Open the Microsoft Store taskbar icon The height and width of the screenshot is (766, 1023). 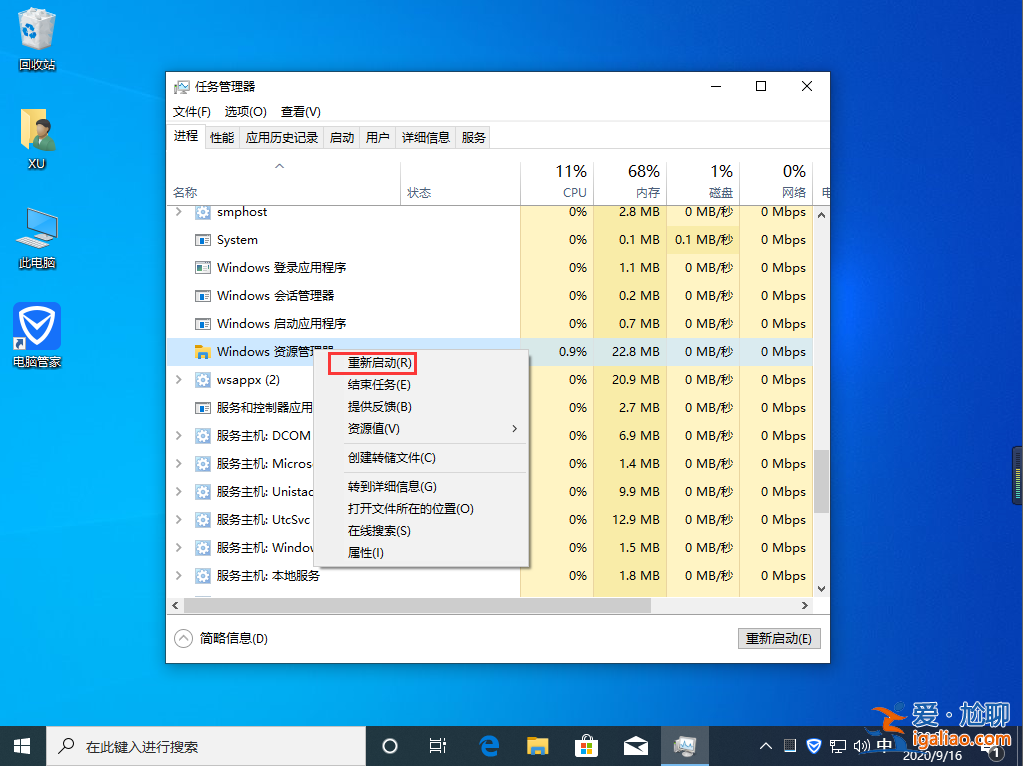coord(586,745)
